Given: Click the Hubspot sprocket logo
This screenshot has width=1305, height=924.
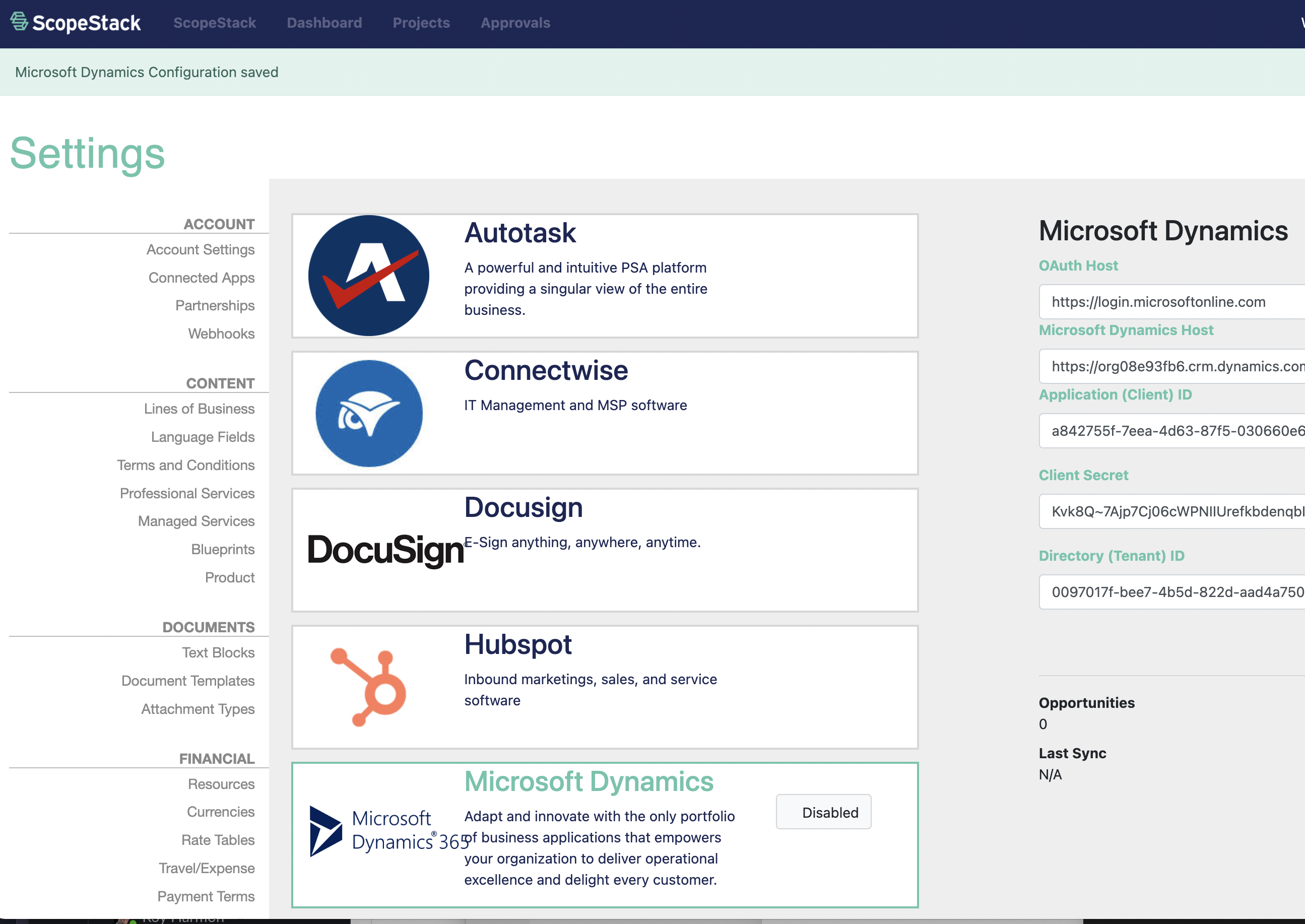Looking at the screenshot, I should 369,687.
